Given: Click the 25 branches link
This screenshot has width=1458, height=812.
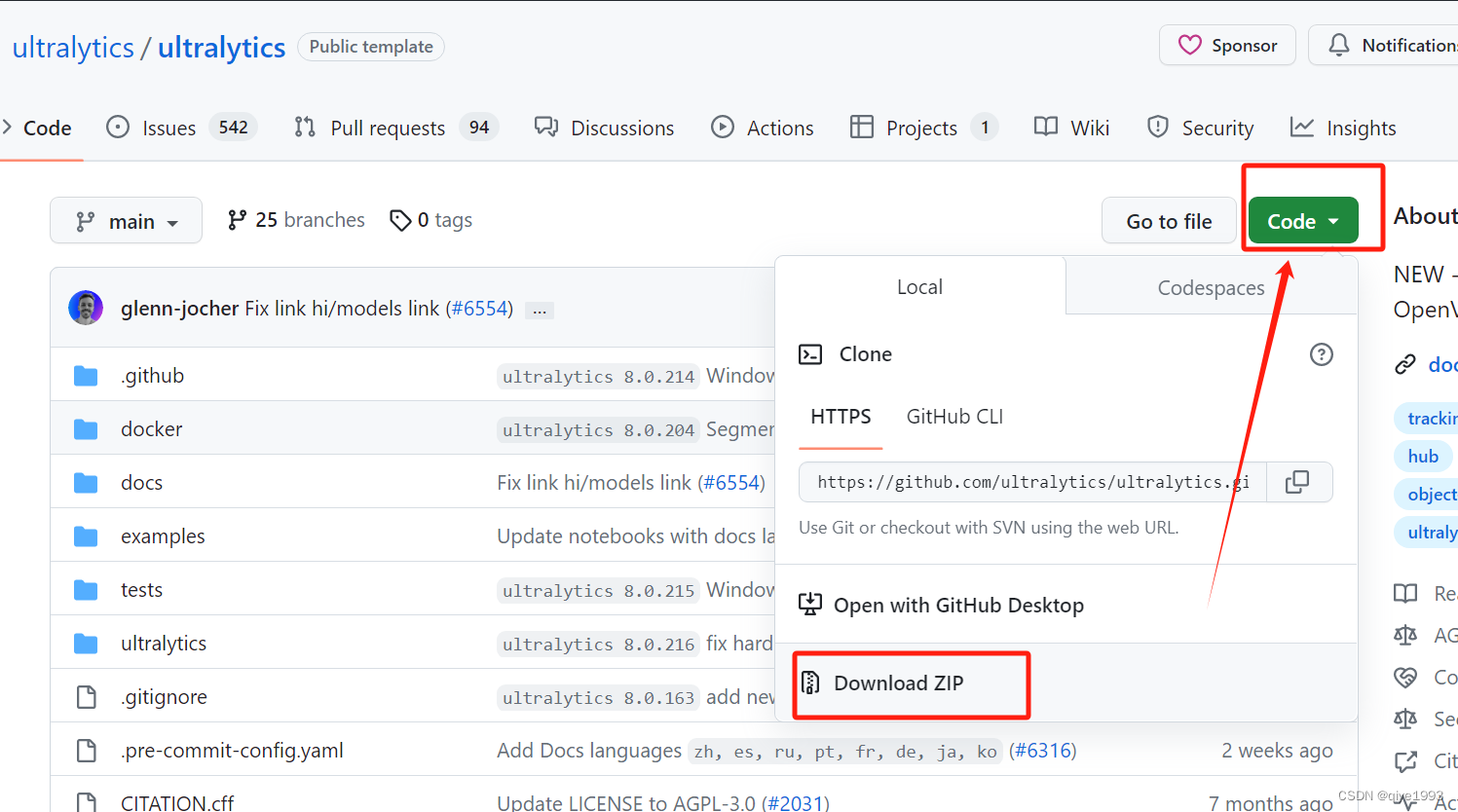Looking at the screenshot, I should coord(296,220).
